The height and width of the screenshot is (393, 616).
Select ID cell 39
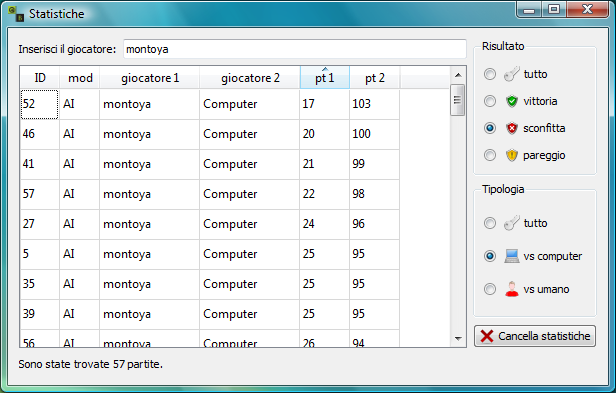(x=39, y=314)
